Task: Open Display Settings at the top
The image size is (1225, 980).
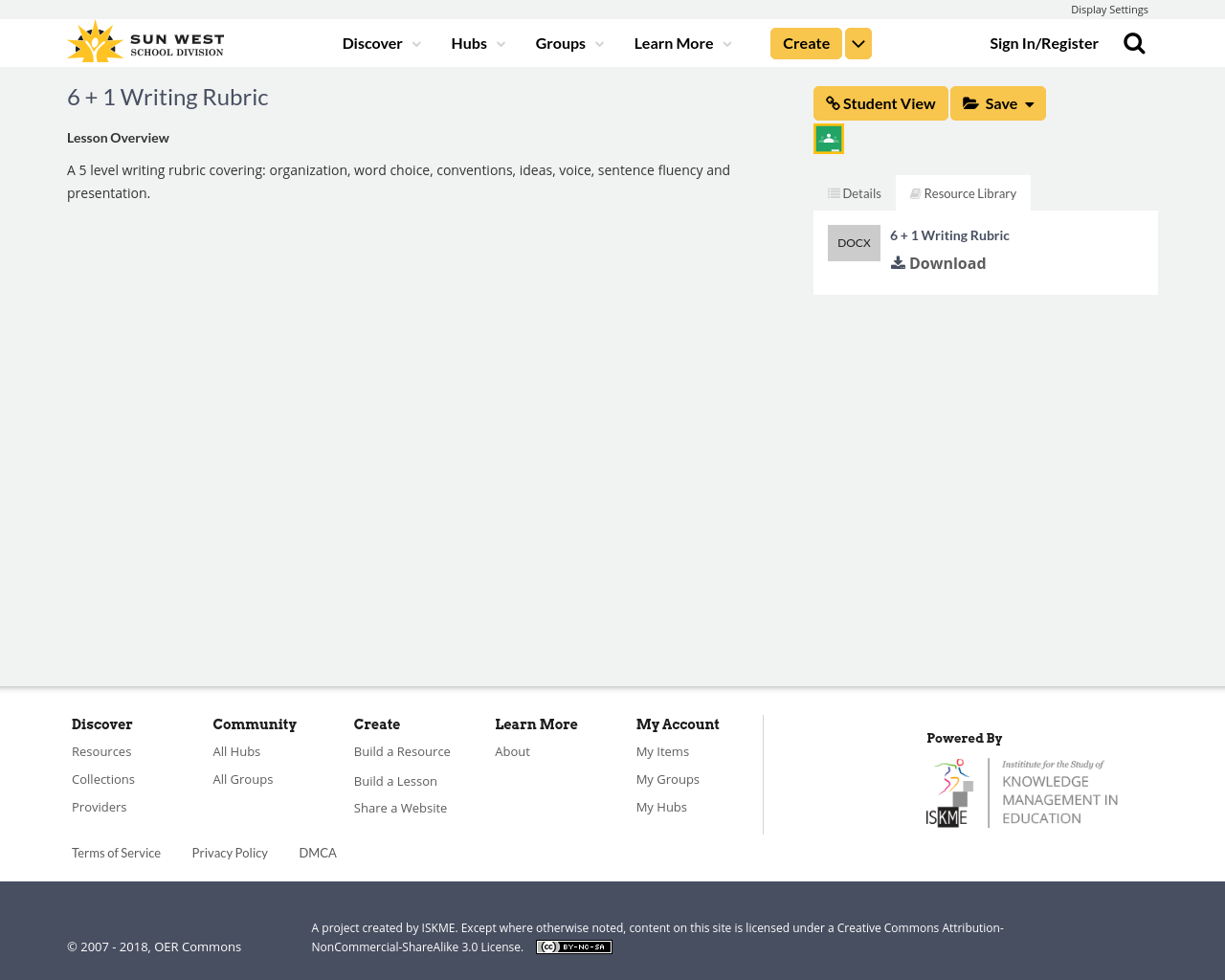Action: pyautogui.click(x=1108, y=10)
